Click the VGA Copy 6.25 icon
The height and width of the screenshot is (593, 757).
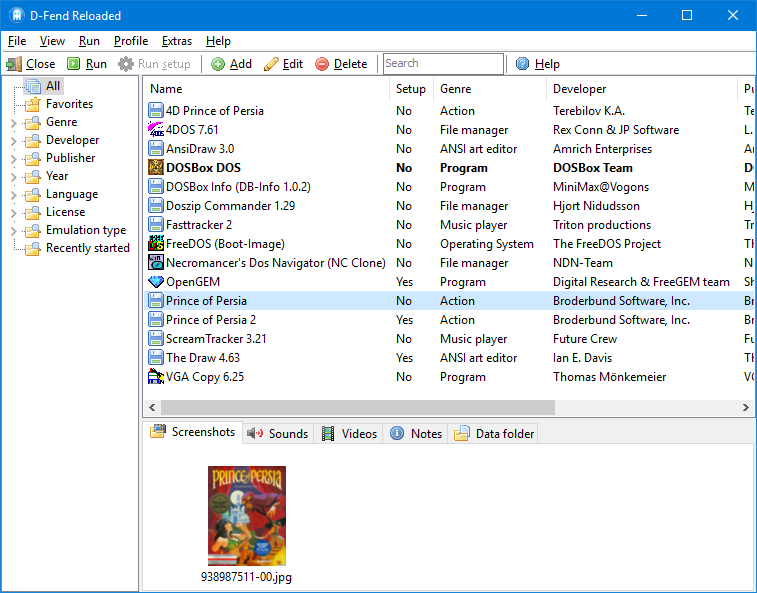point(156,377)
